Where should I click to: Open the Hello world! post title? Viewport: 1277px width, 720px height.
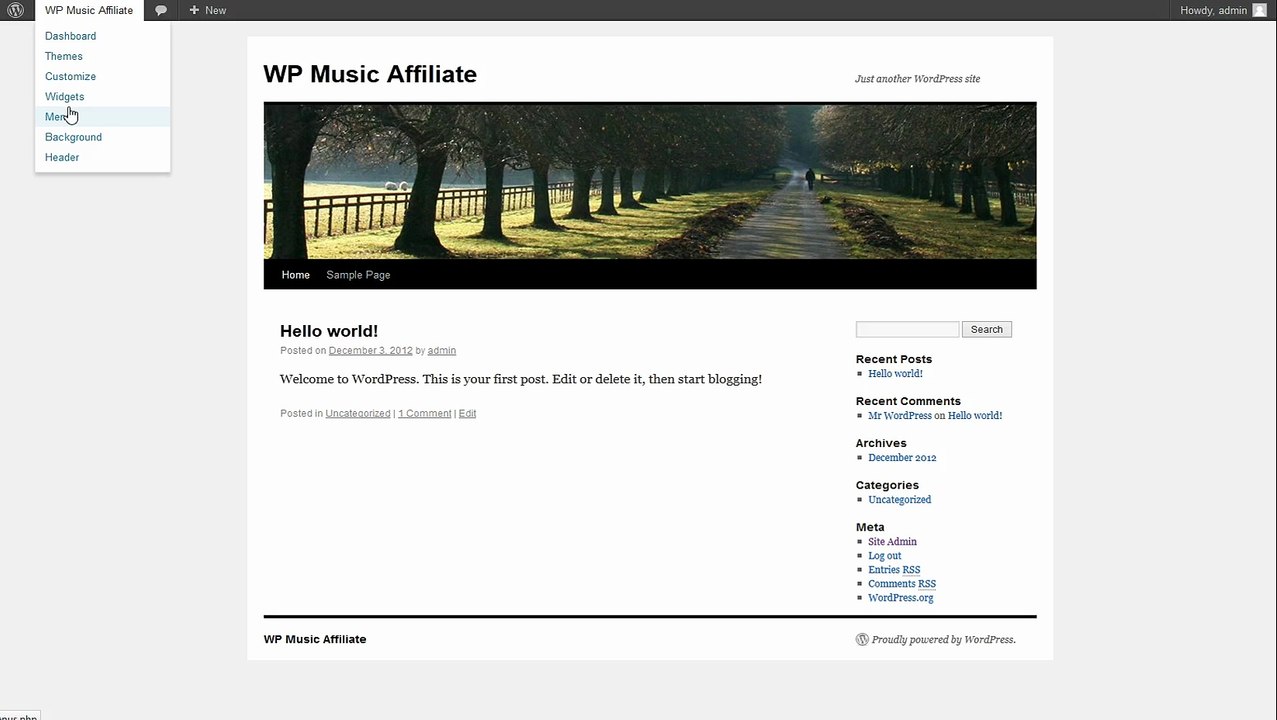tap(329, 331)
